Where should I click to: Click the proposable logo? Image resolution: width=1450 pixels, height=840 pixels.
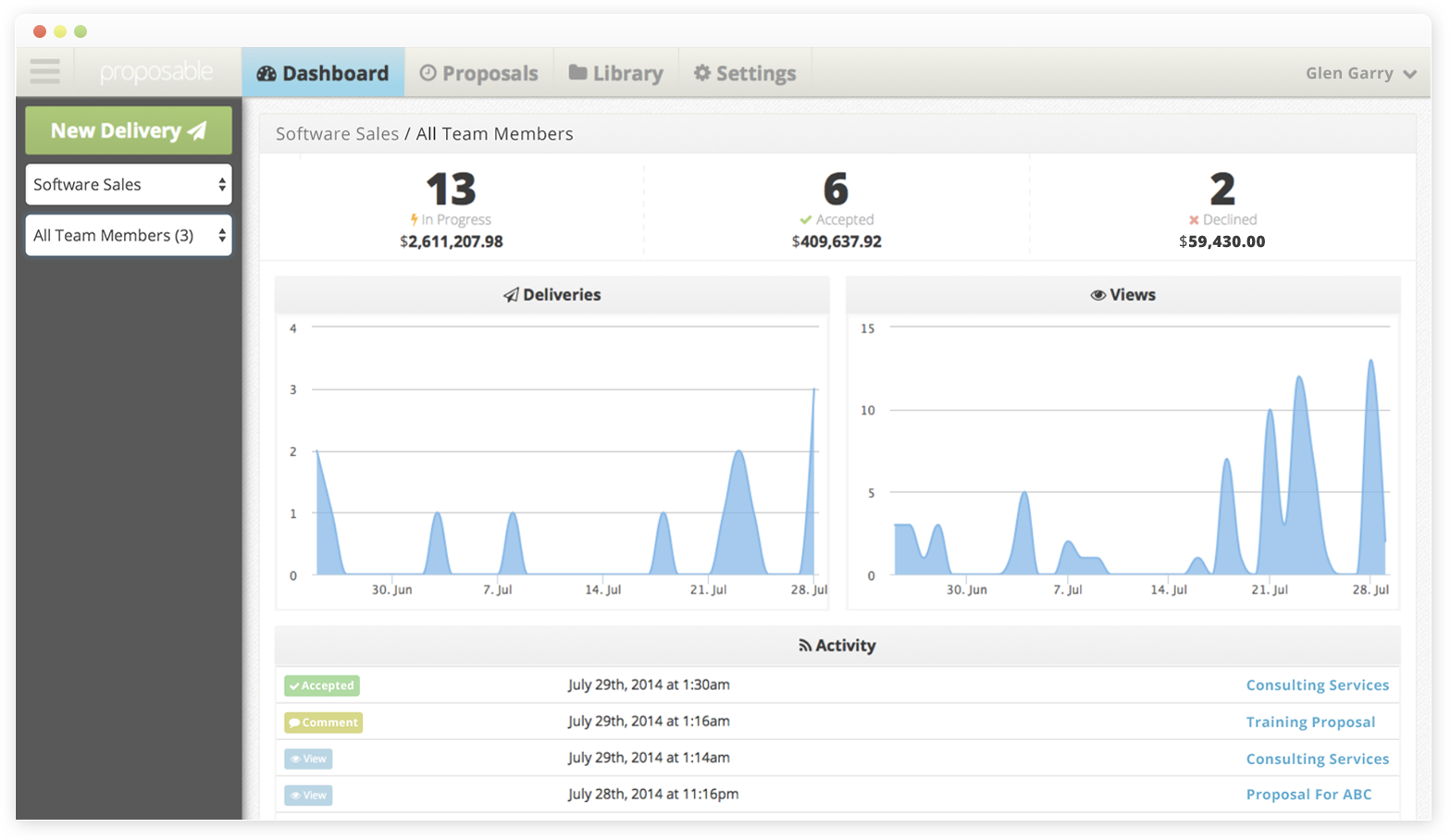(x=156, y=72)
